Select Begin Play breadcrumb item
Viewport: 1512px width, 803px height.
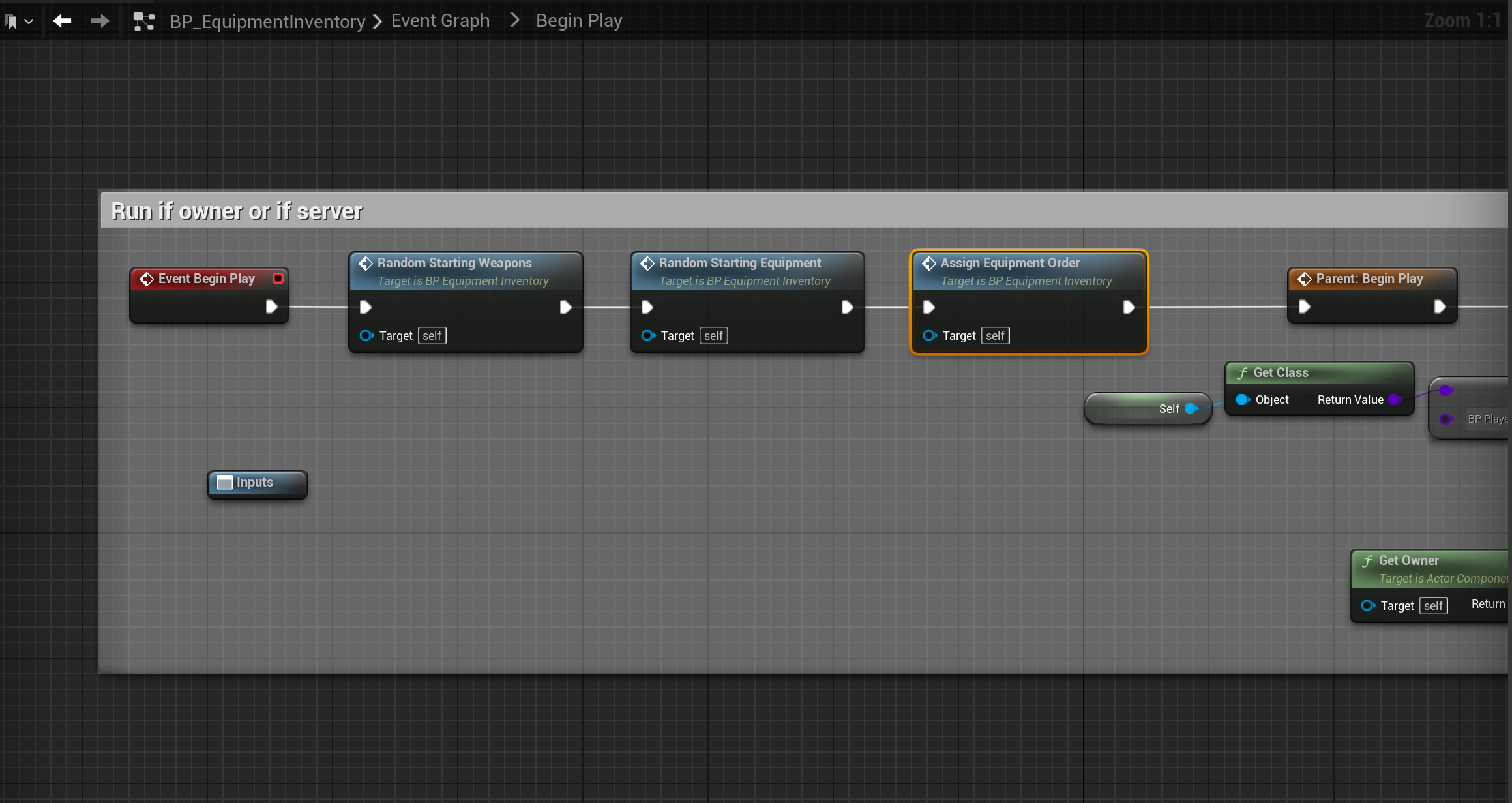(x=578, y=21)
